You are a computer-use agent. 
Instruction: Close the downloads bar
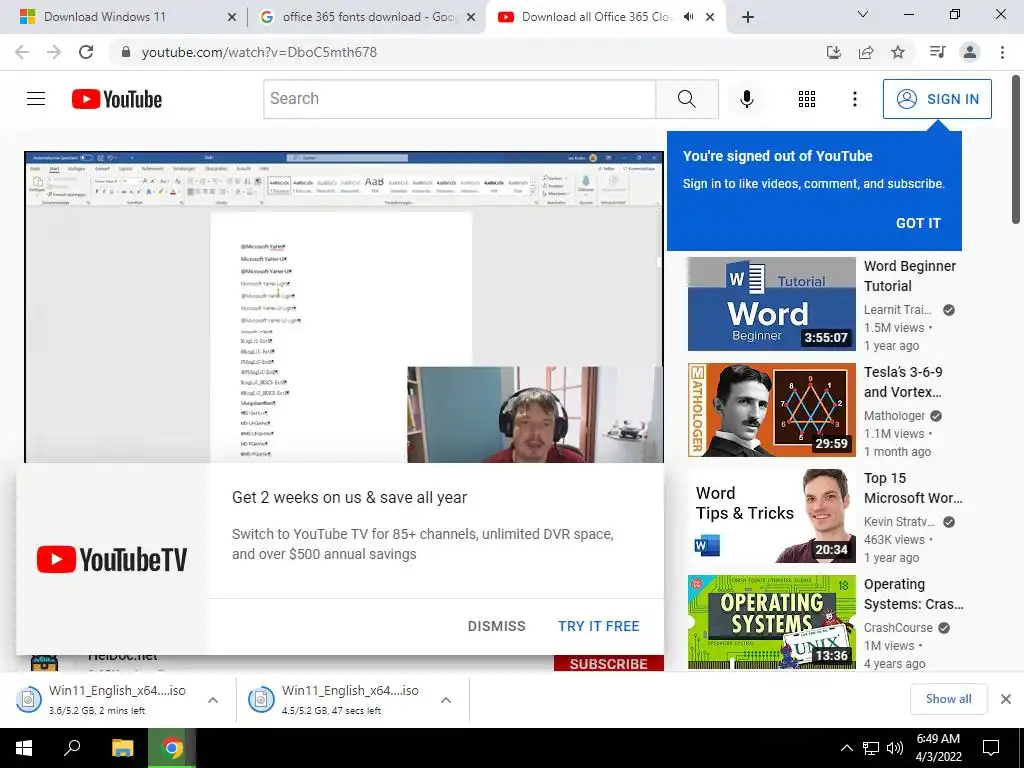point(1006,699)
